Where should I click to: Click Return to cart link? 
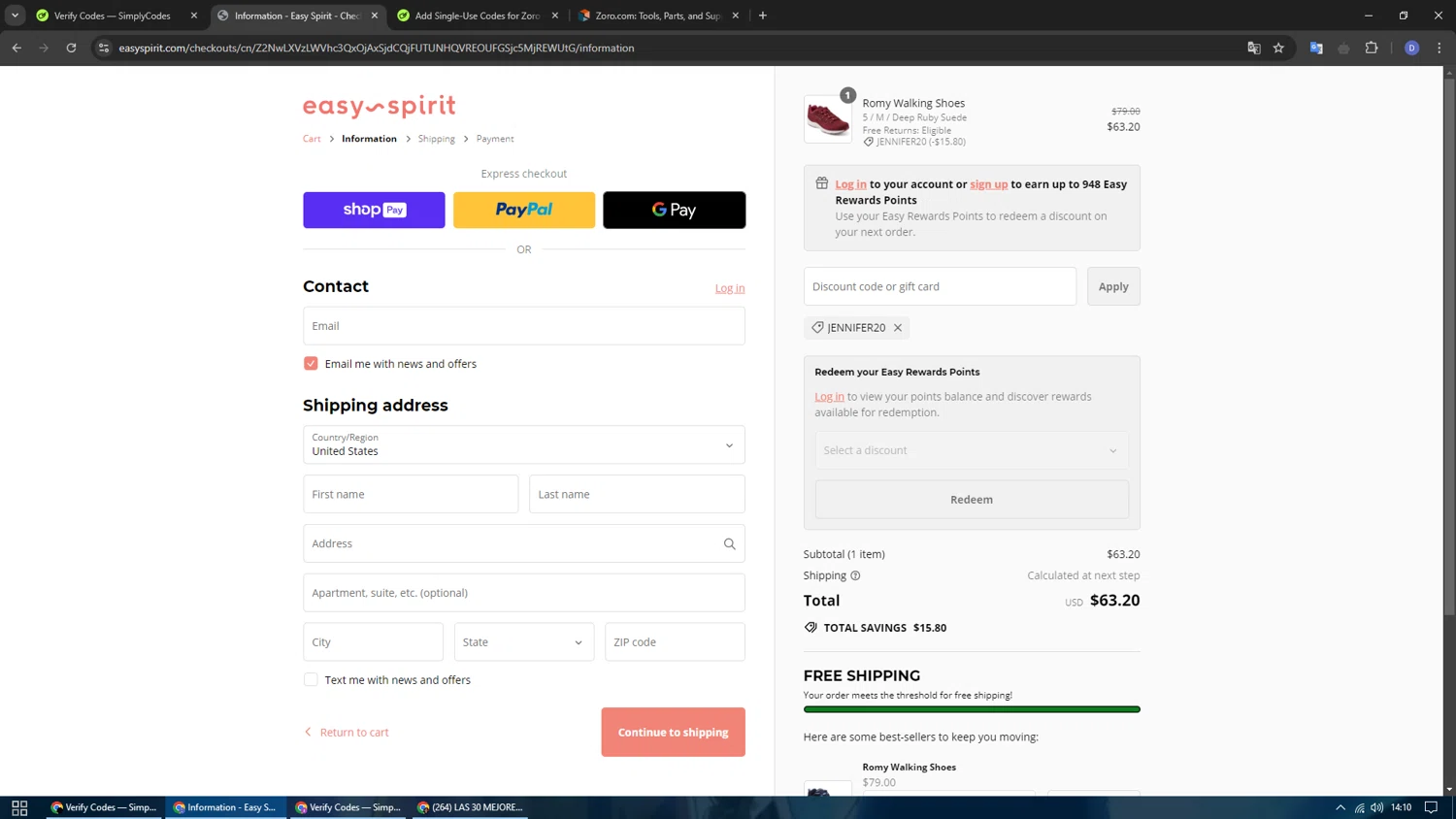pyautogui.click(x=347, y=733)
